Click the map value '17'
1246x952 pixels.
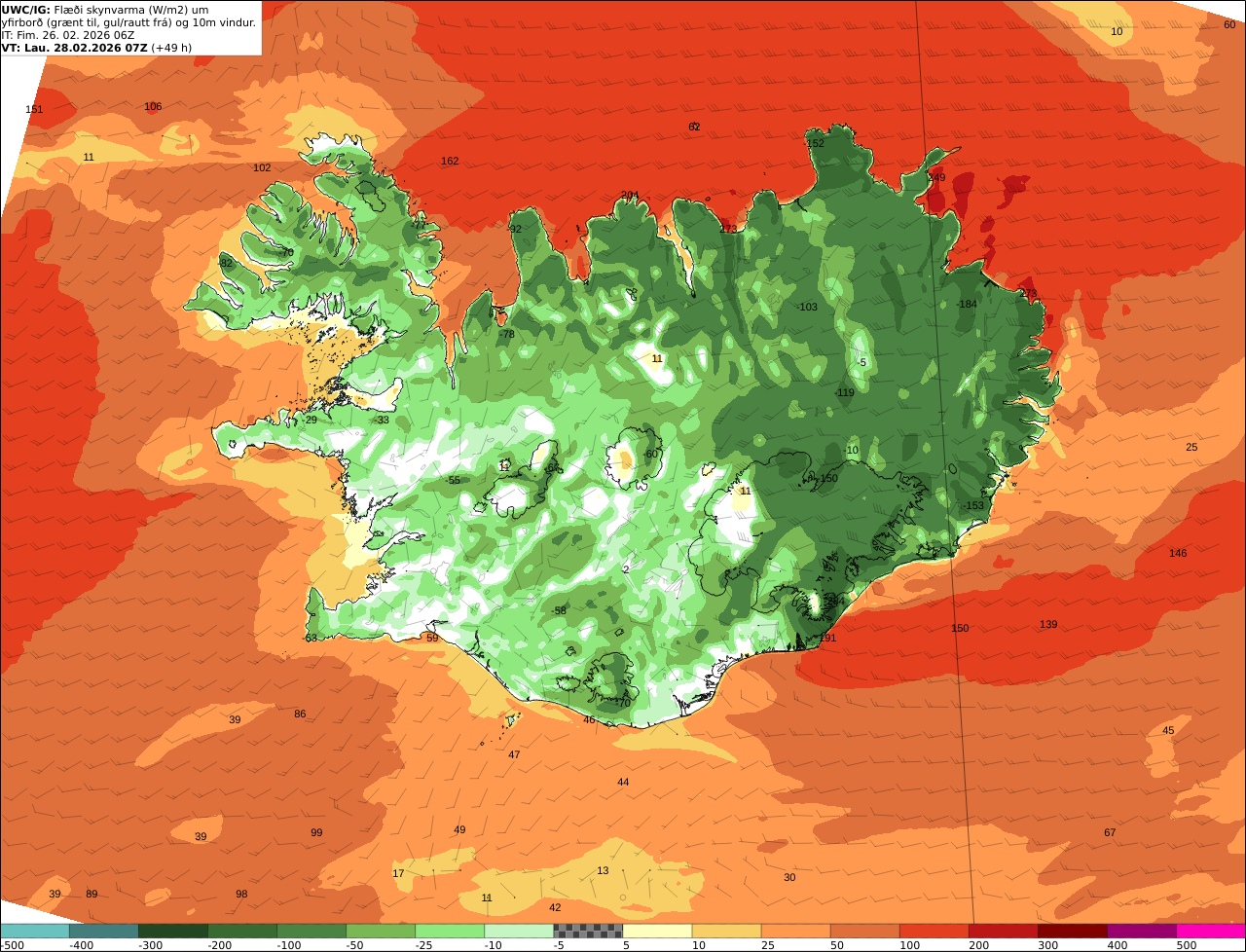click(398, 873)
